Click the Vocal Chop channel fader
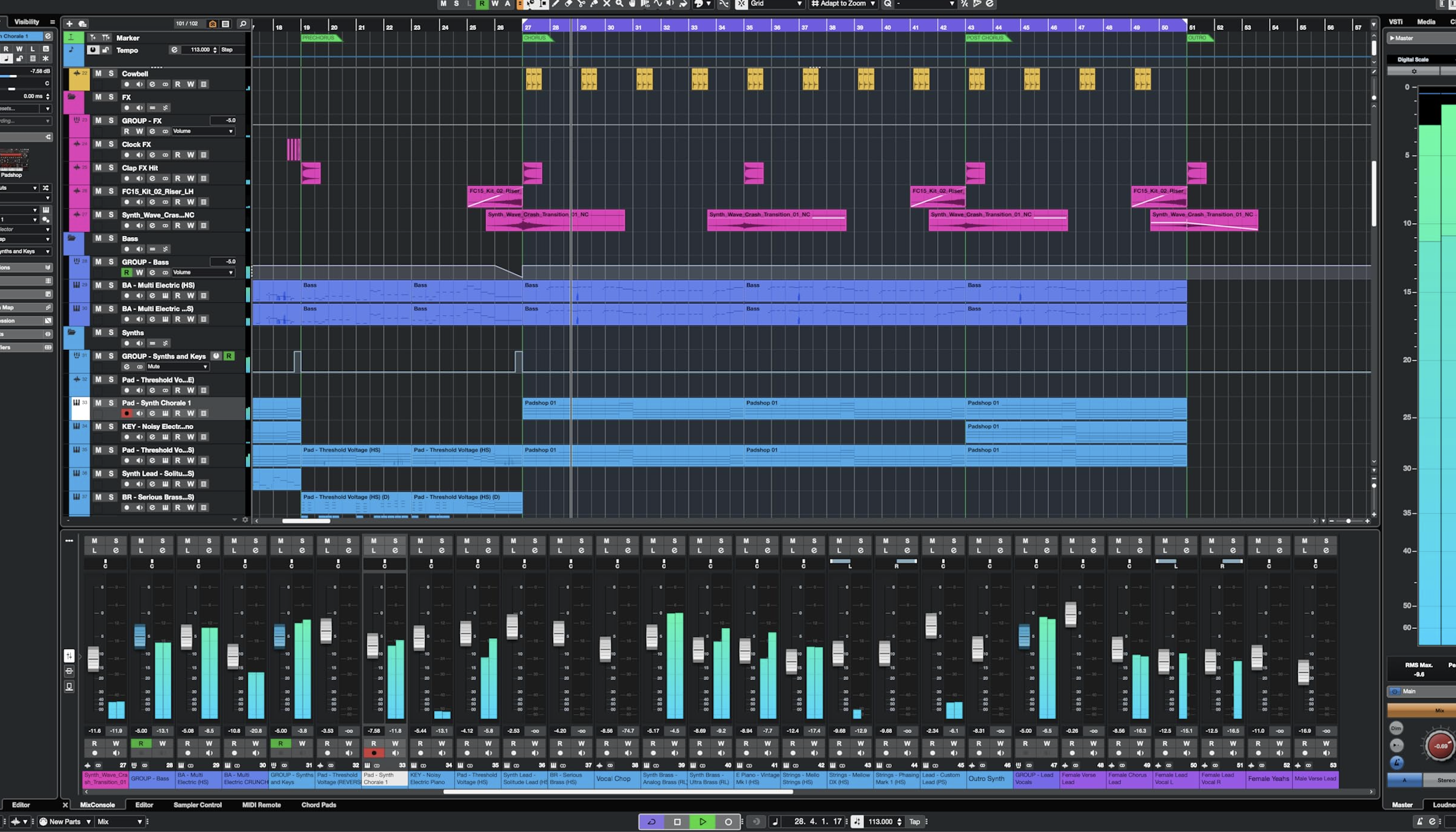The image size is (1456, 832). tap(605, 649)
